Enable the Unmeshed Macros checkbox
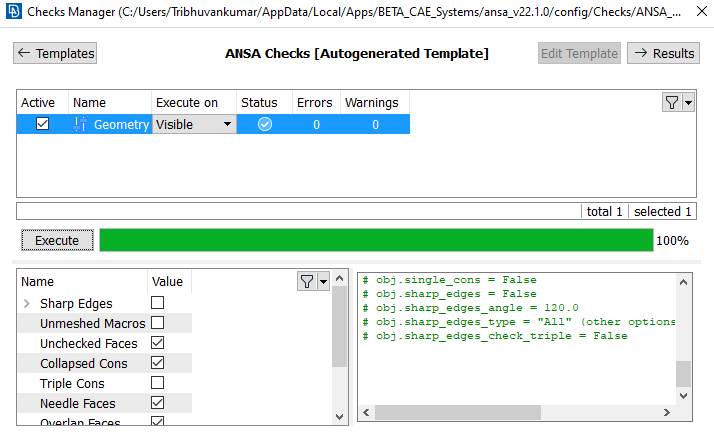Screen dimensions: 714x440 click(158, 322)
